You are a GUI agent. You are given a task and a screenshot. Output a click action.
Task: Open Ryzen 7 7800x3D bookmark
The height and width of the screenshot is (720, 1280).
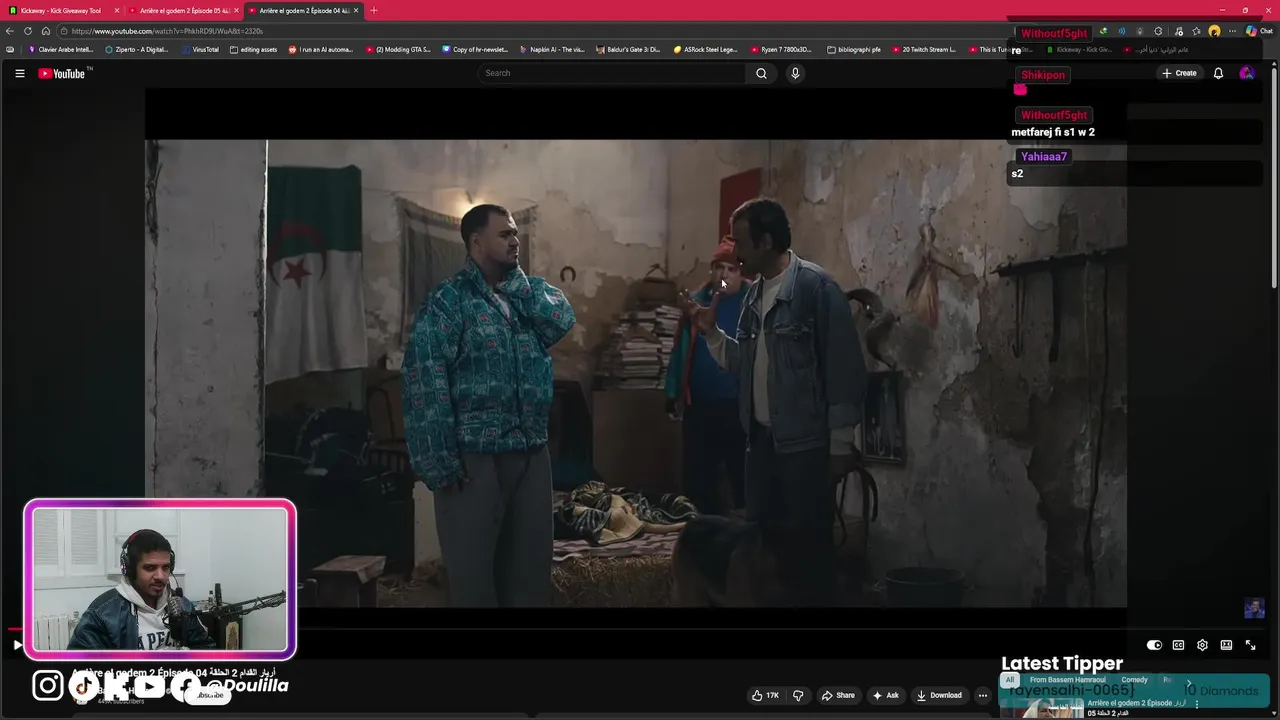pyautogui.click(x=781, y=49)
